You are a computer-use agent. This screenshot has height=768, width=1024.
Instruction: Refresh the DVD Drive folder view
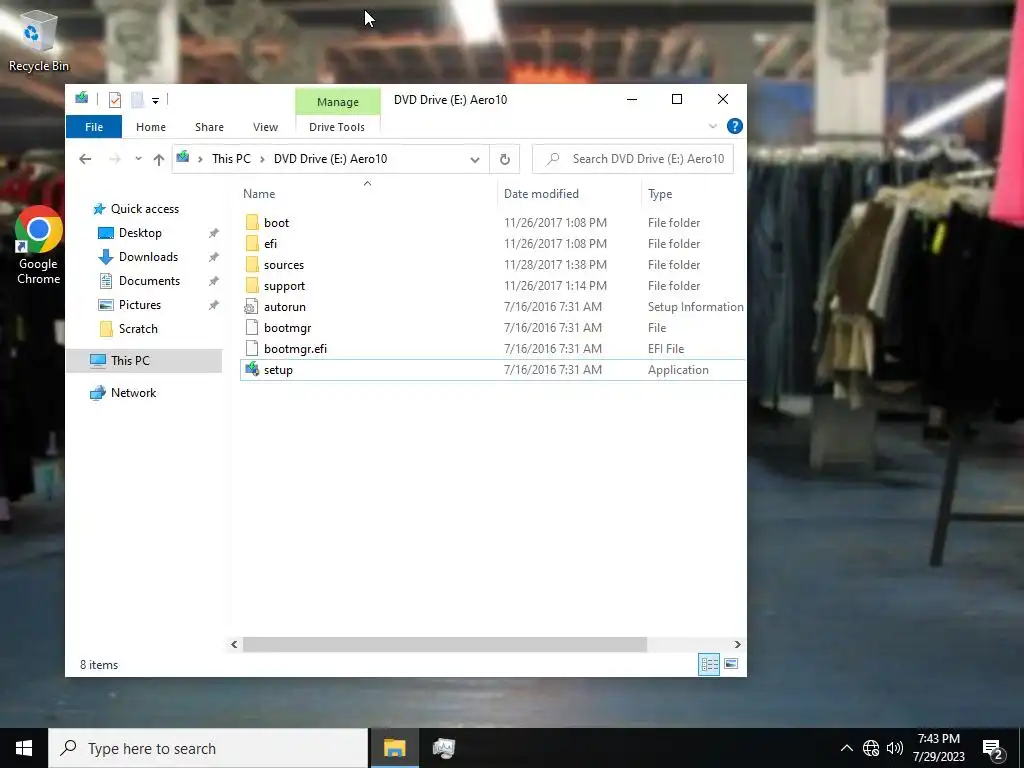[x=505, y=159]
